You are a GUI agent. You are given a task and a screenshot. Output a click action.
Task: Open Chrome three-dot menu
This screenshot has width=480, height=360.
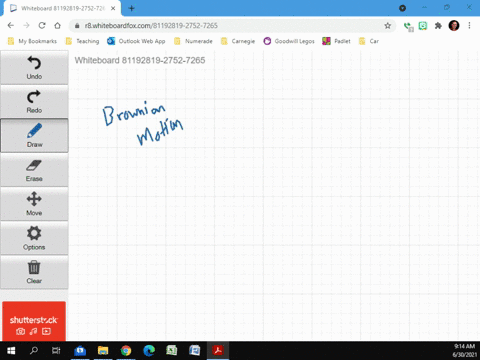pos(469,26)
